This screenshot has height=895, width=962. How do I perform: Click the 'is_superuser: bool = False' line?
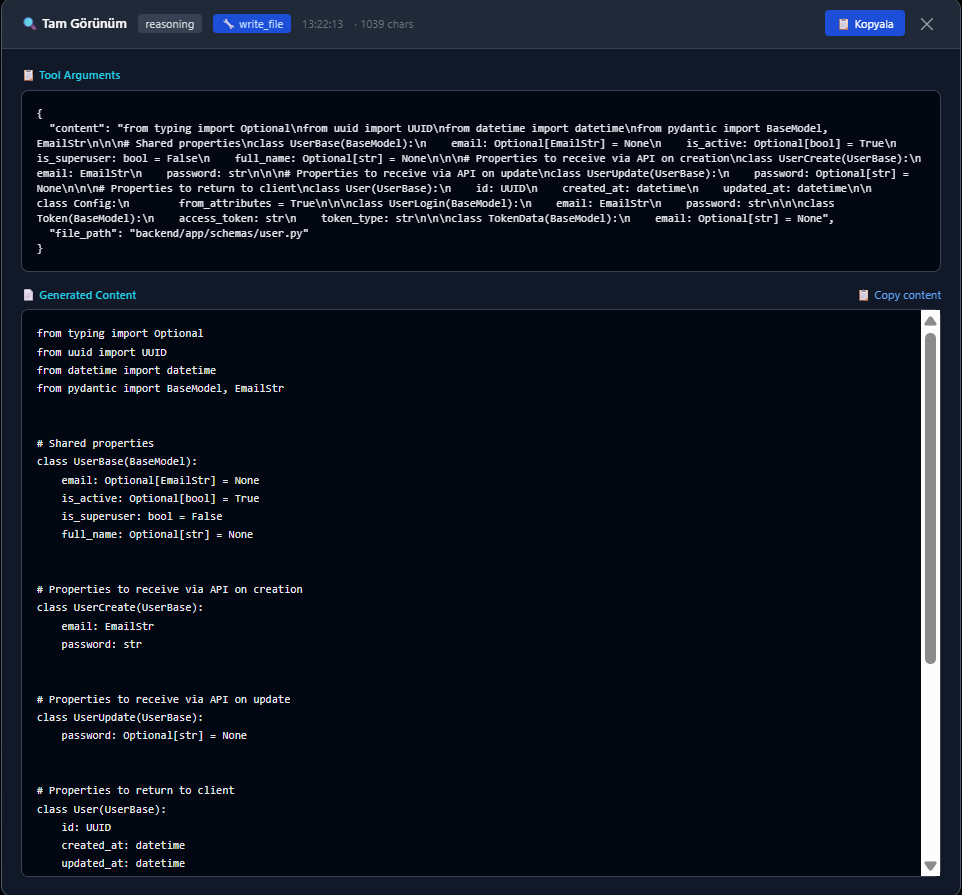point(142,516)
